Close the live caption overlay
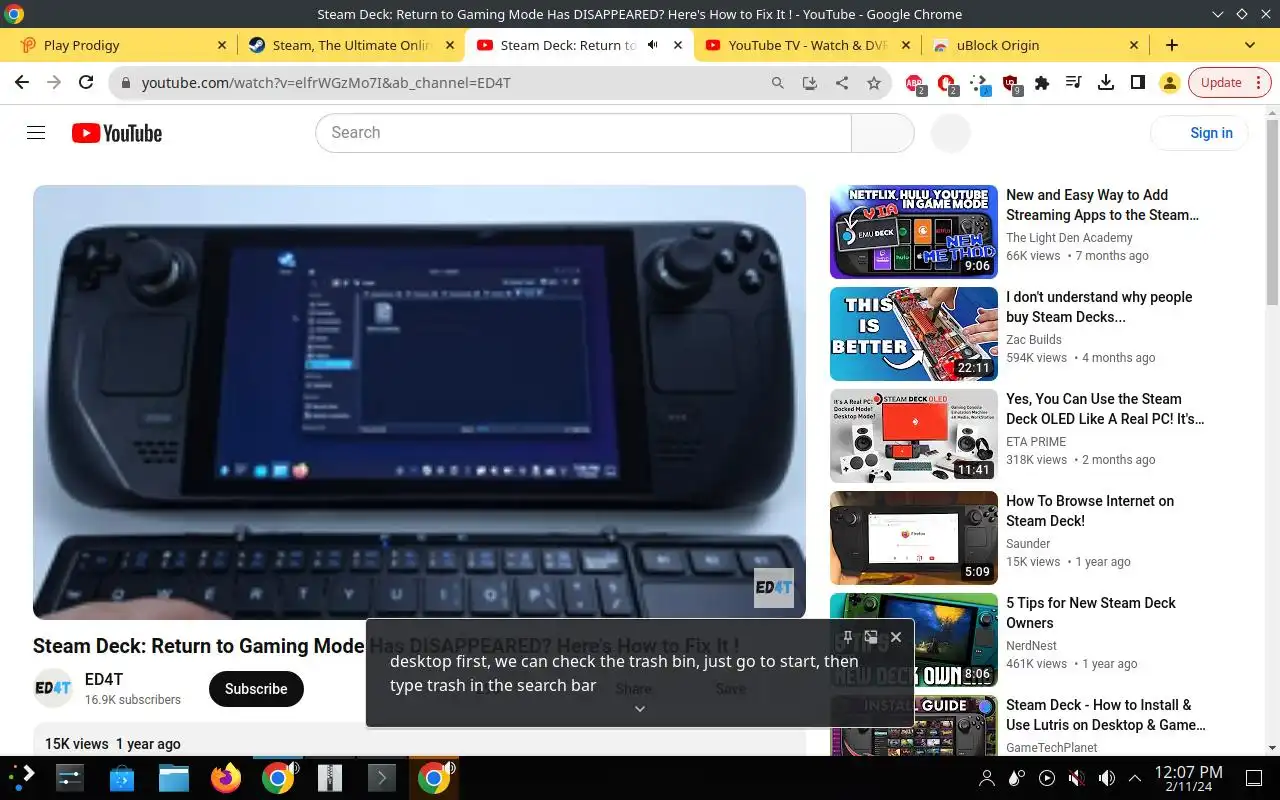The height and width of the screenshot is (800, 1280). [896, 637]
